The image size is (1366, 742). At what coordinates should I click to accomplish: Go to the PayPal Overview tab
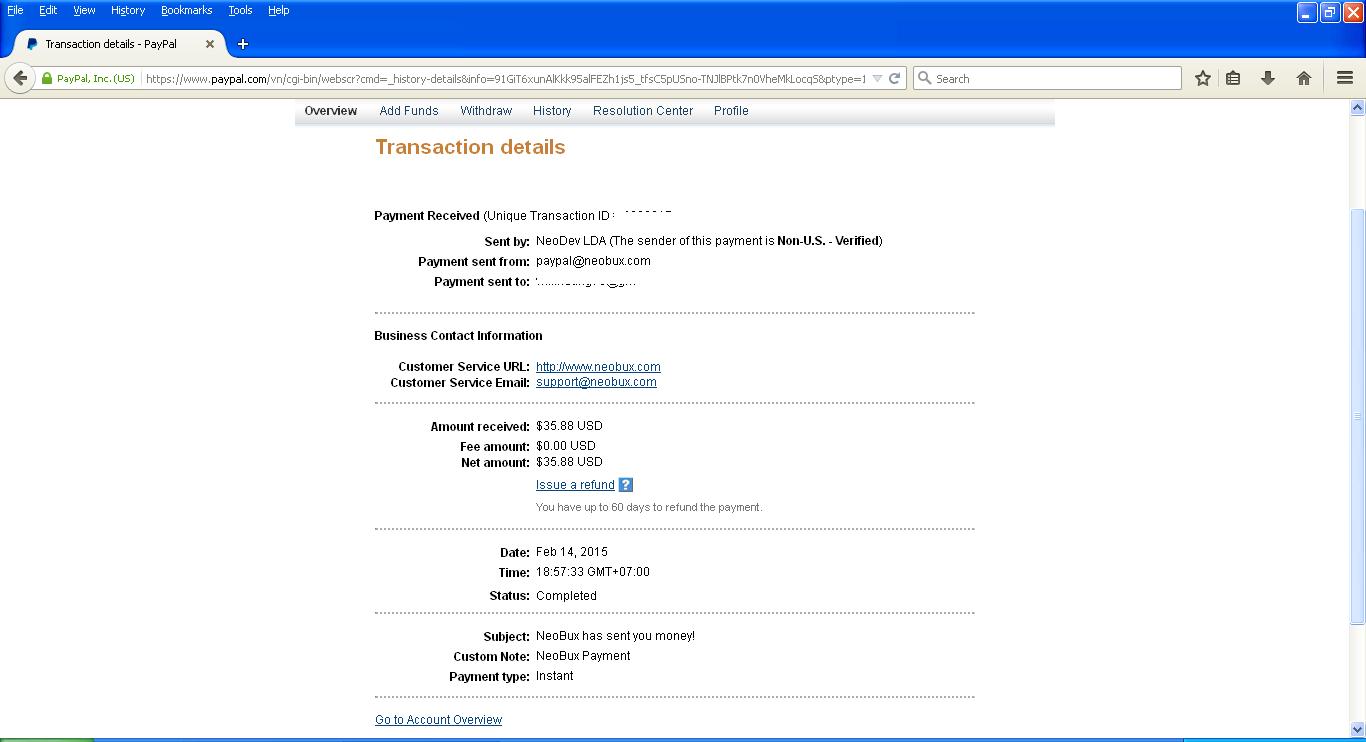coord(331,111)
